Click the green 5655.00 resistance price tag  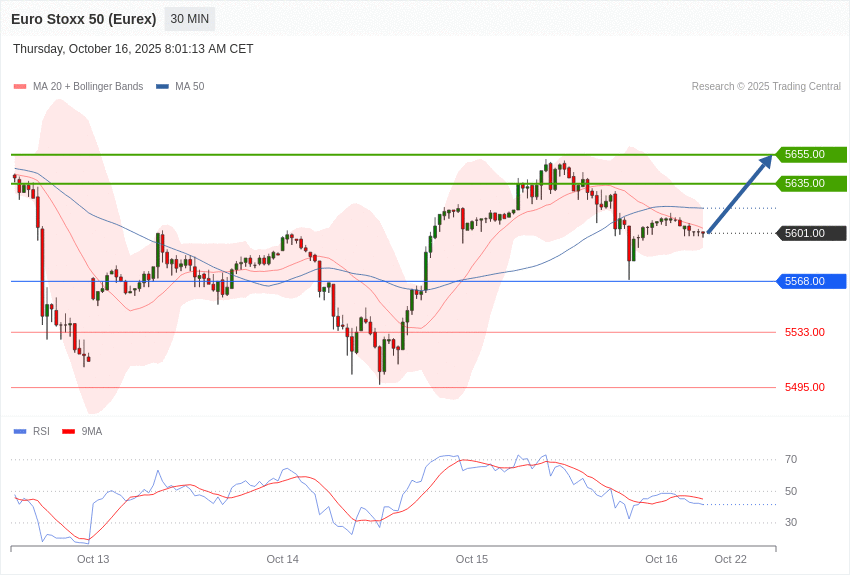pos(810,155)
